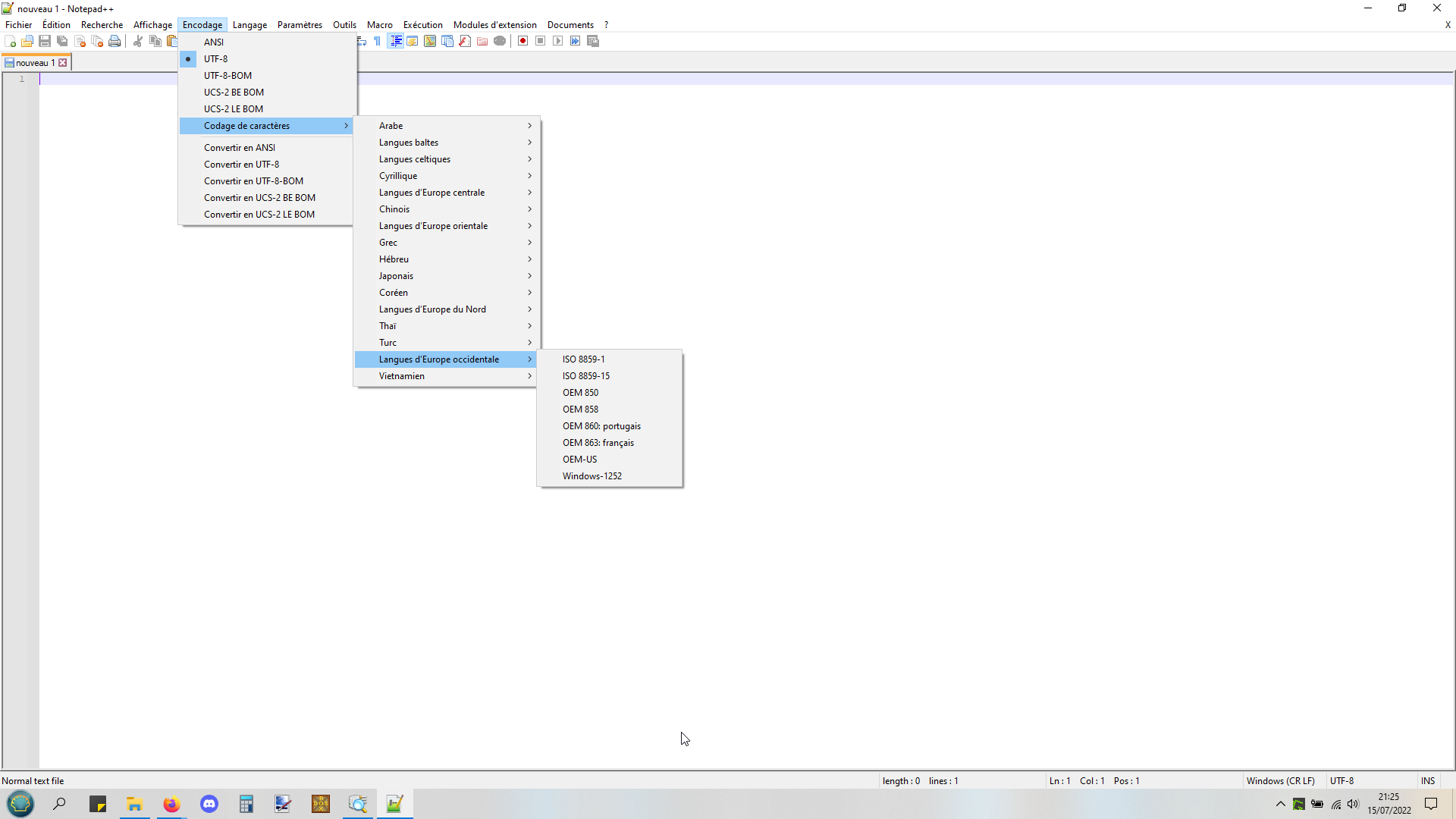The width and height of the screenshot is (1456, 819).
Task: Toggle show all characters pilcrow icon
Action: (378, 41)
